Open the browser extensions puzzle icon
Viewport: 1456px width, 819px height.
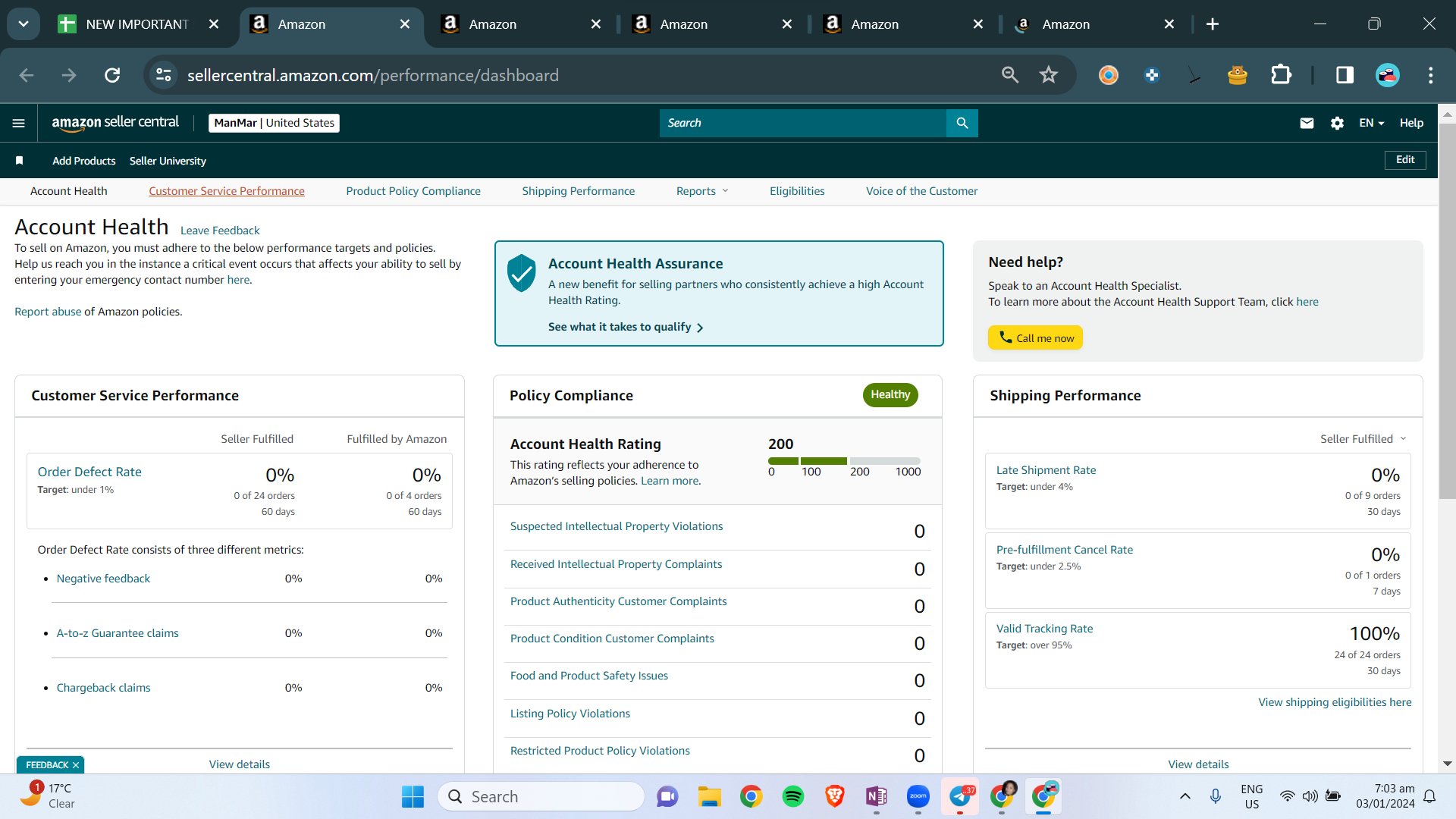coord(1281,75)
